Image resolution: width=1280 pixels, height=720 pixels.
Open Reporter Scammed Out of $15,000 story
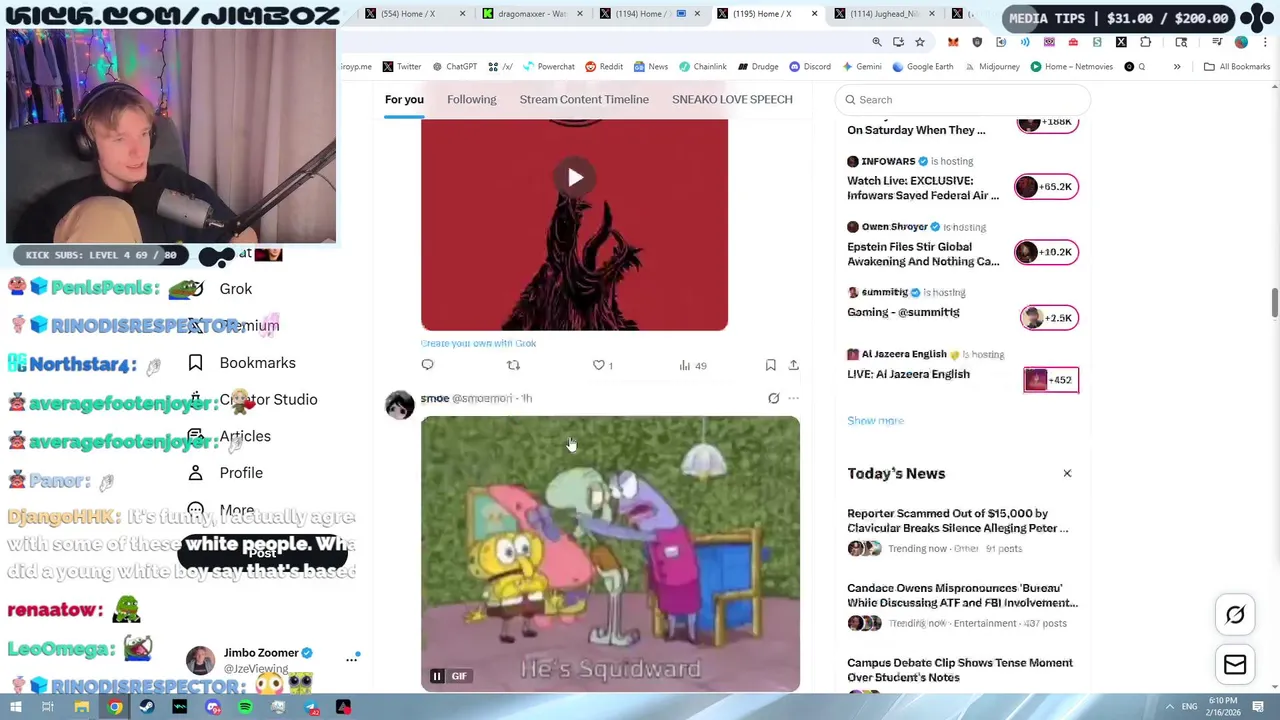click(x=962, y=531)
